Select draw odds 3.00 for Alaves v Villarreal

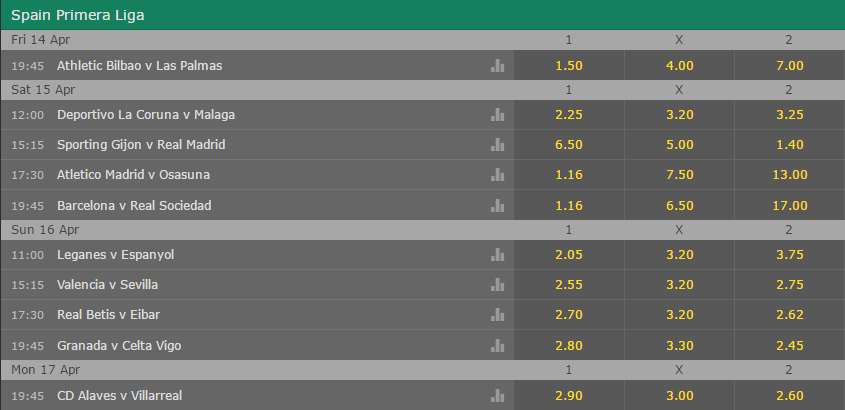tap(679, 396)
